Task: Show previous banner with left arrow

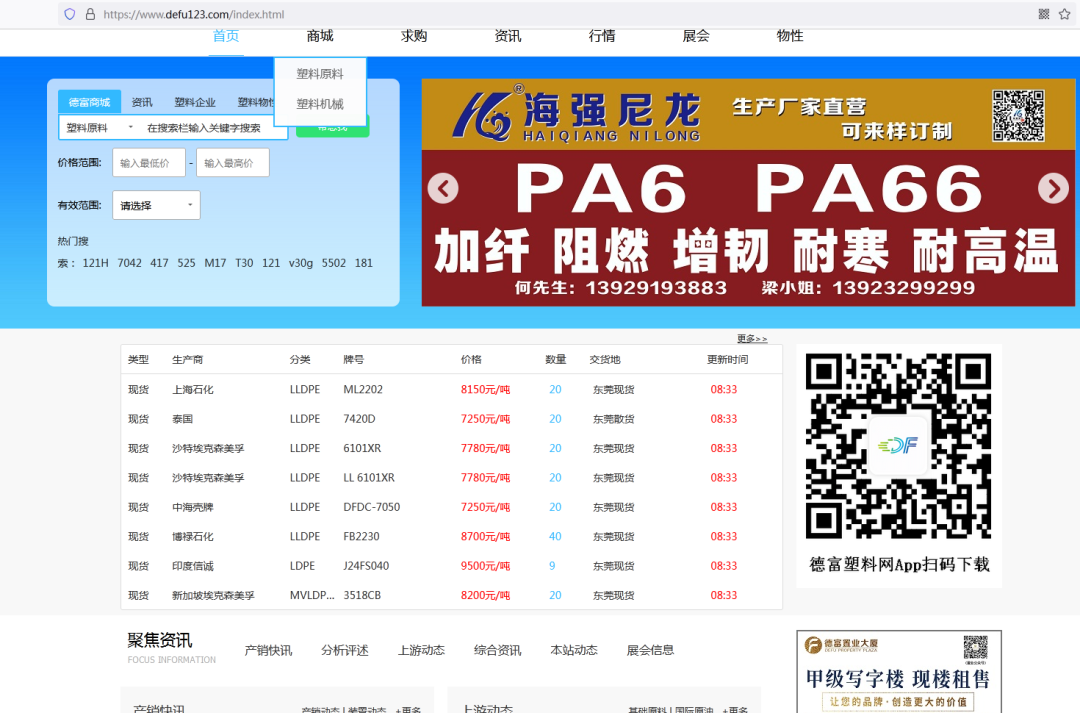Action: tap(443, 188)
